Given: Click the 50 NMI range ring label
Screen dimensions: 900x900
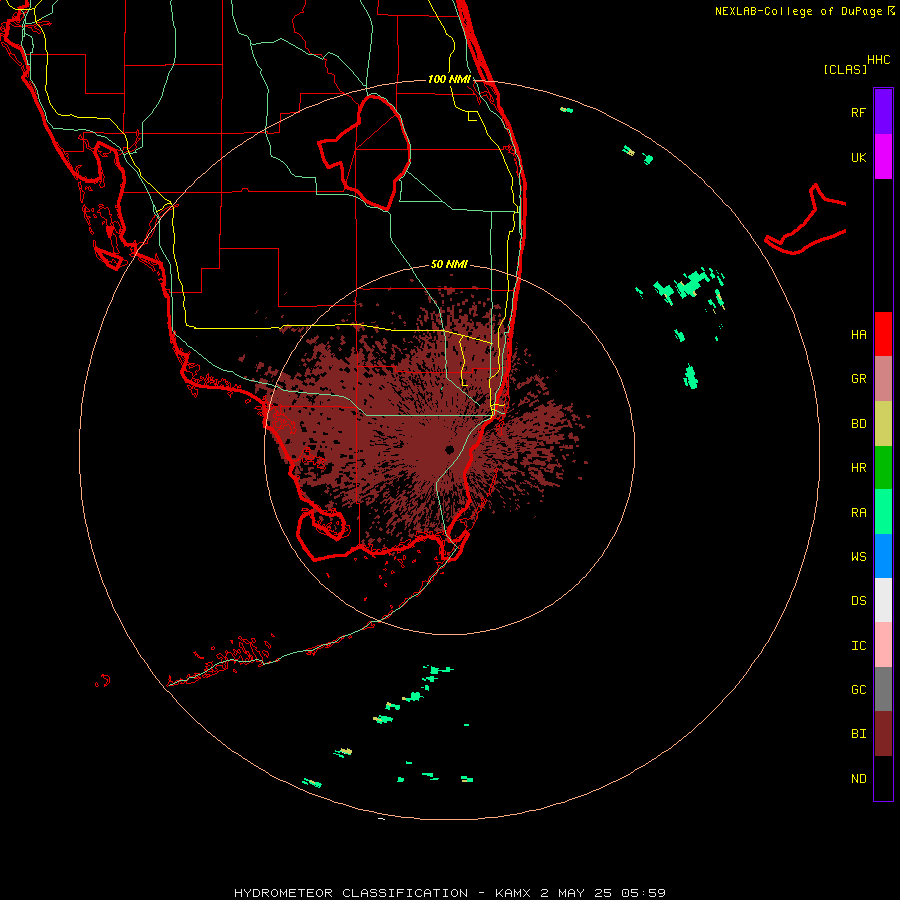Looking at the screenshot, I should click(x=449, y=264).
